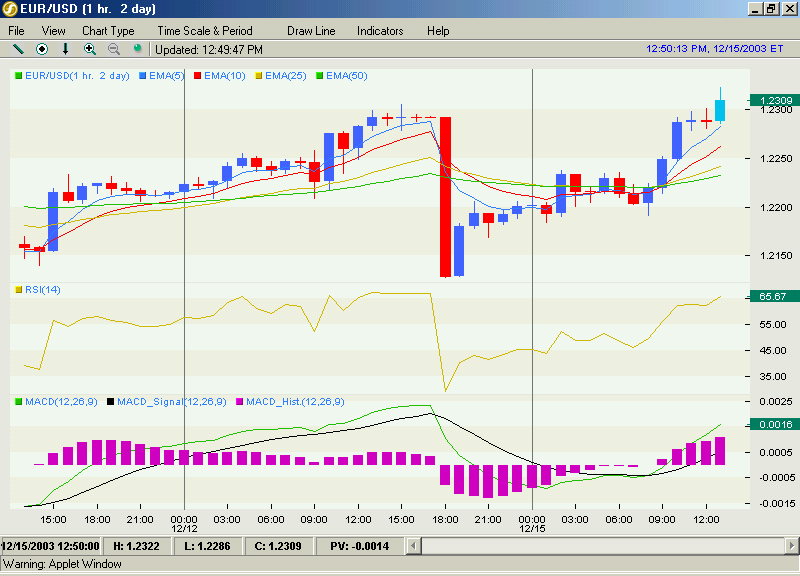Click the magenta MACD_Hist legend color square
Image resolution: width=800 pixels, height=576 pixels.
239,402
